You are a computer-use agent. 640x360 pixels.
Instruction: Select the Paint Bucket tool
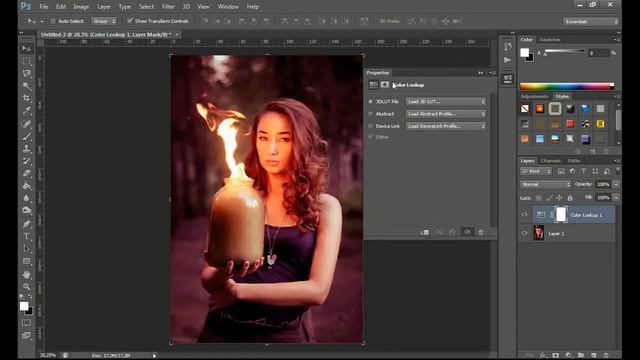[27, 186]
